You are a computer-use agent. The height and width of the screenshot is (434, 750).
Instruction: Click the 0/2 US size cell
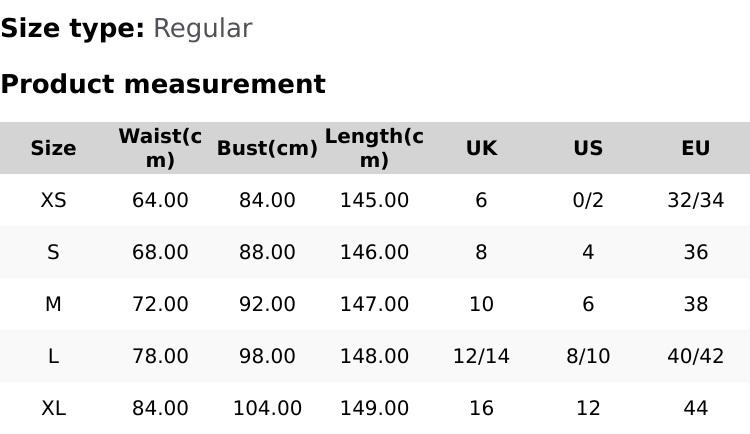[588, 200]
